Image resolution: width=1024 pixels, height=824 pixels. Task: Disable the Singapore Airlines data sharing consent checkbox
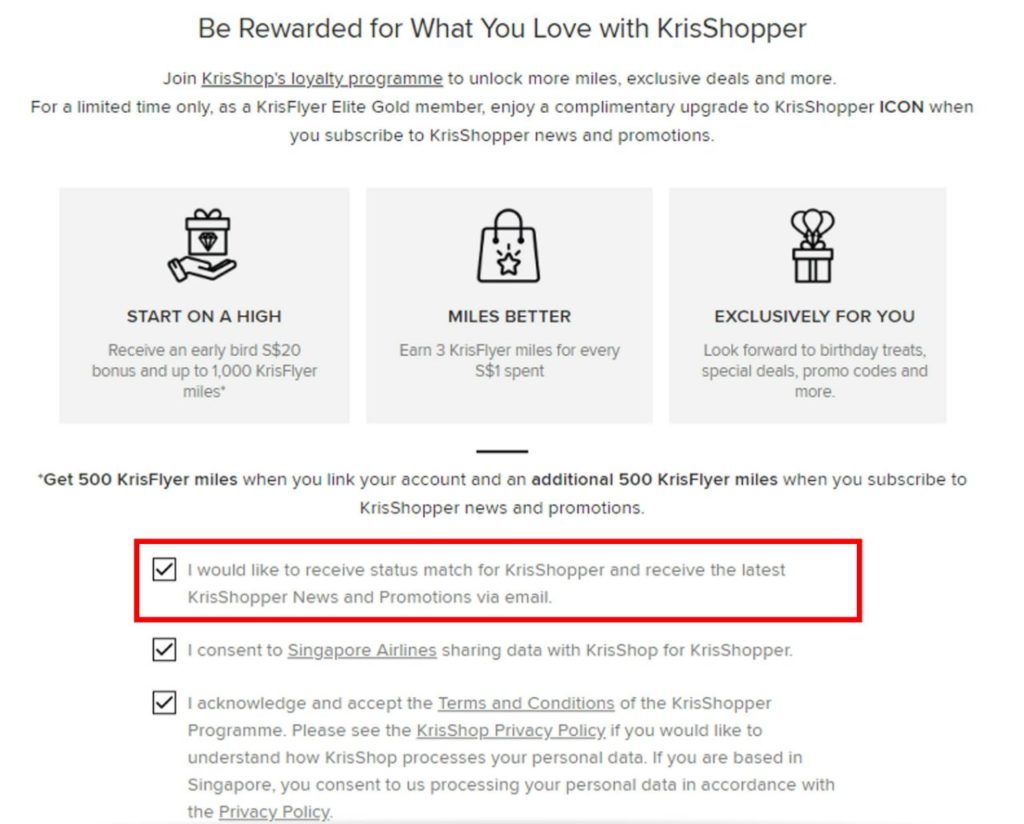click(163, 650)
